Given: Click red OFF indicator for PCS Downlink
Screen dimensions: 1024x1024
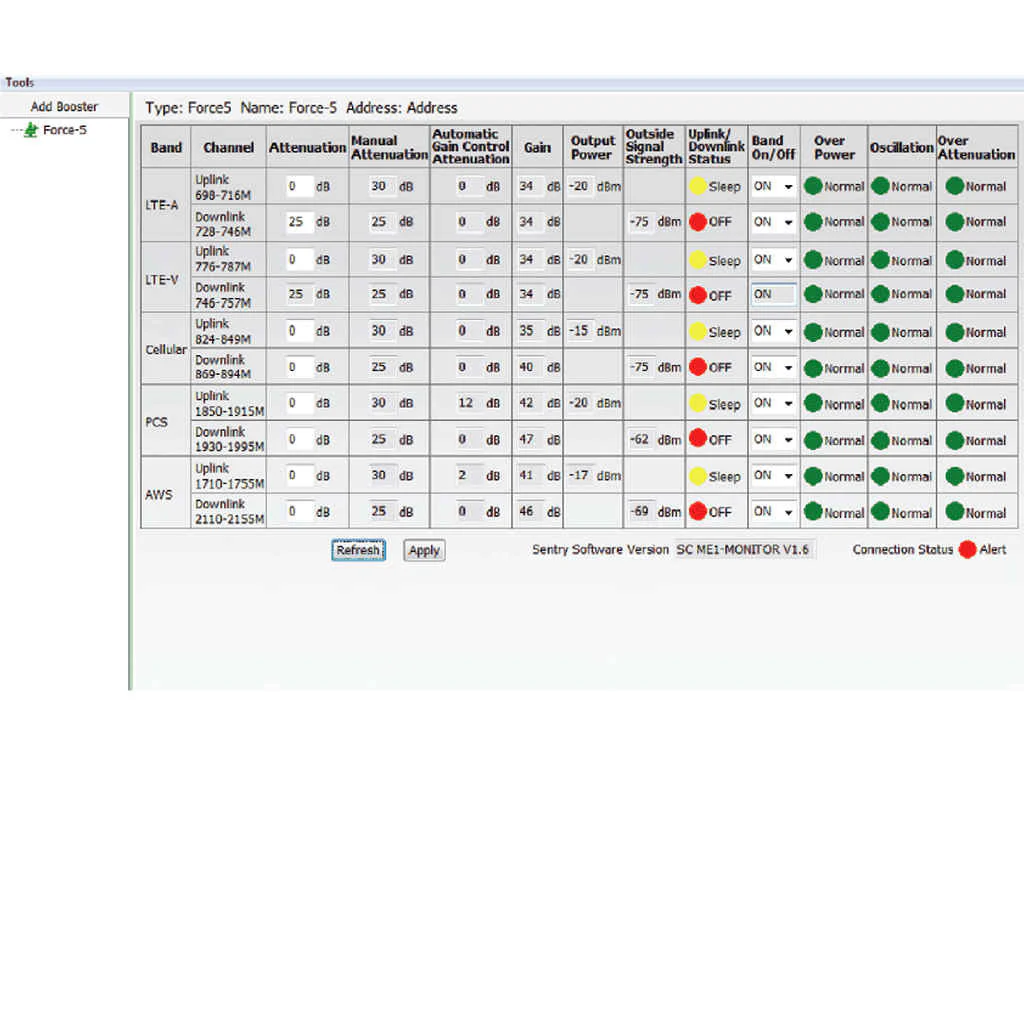Looking at the screenshot, I should 698,439.
